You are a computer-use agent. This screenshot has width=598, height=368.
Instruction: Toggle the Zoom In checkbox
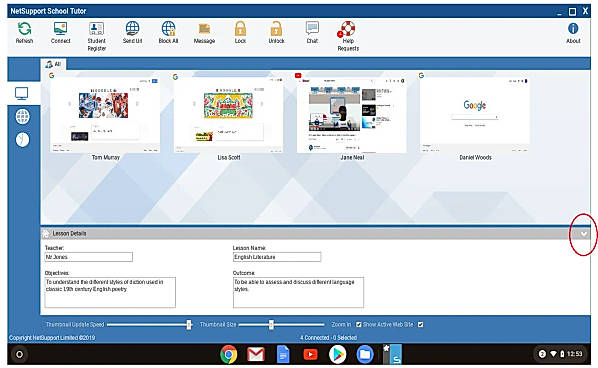pyautogui.click(x=358, y=325)
